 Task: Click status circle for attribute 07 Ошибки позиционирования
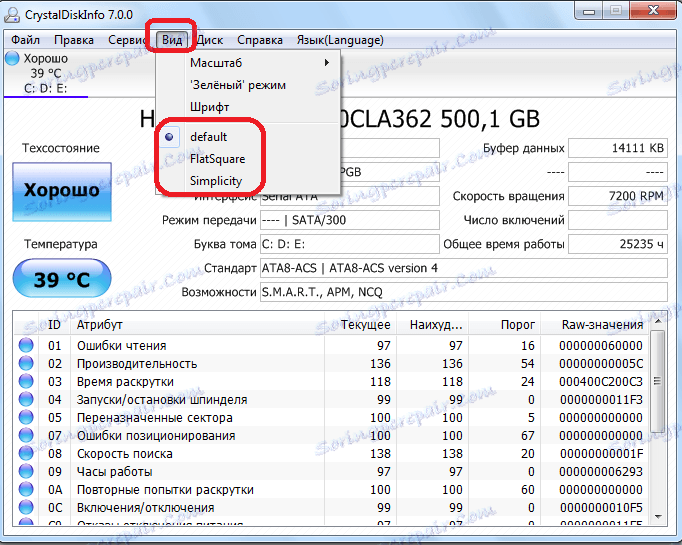pyautogui.click(x=26, y=435)
